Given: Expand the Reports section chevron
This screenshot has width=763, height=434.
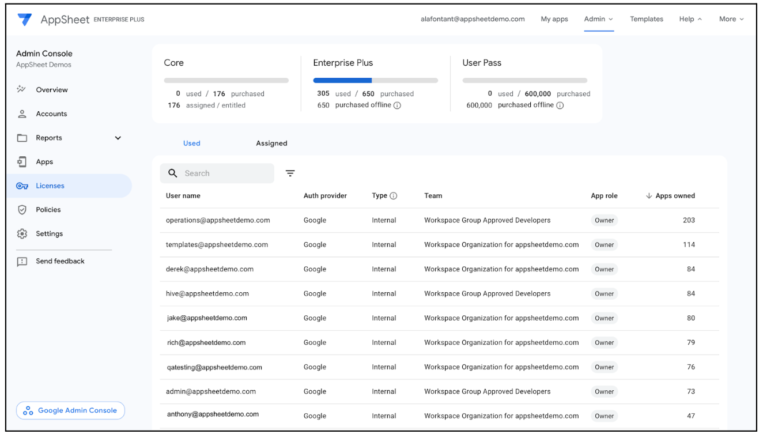Looking at the screenshot, I should click(118, 138).
